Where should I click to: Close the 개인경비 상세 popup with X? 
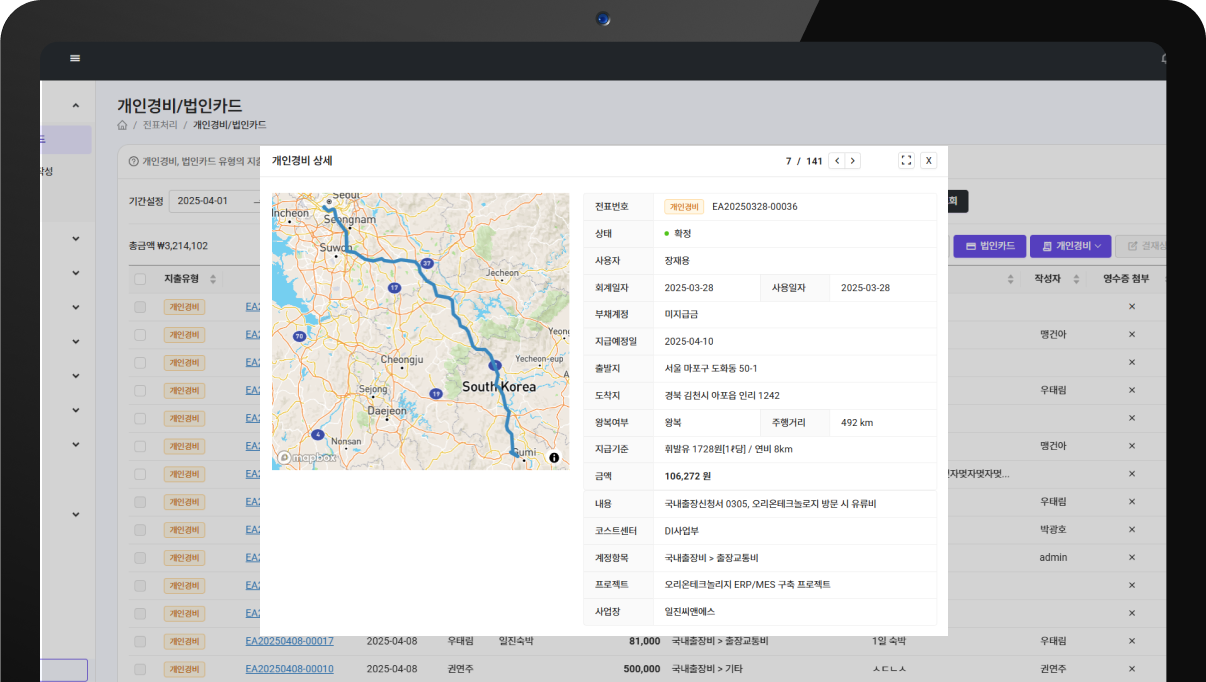[928, 161]
